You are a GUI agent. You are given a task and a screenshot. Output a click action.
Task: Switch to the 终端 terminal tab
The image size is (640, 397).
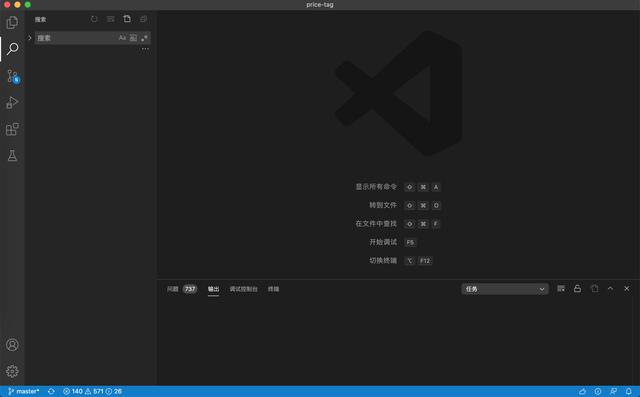(x=273, y=289)
